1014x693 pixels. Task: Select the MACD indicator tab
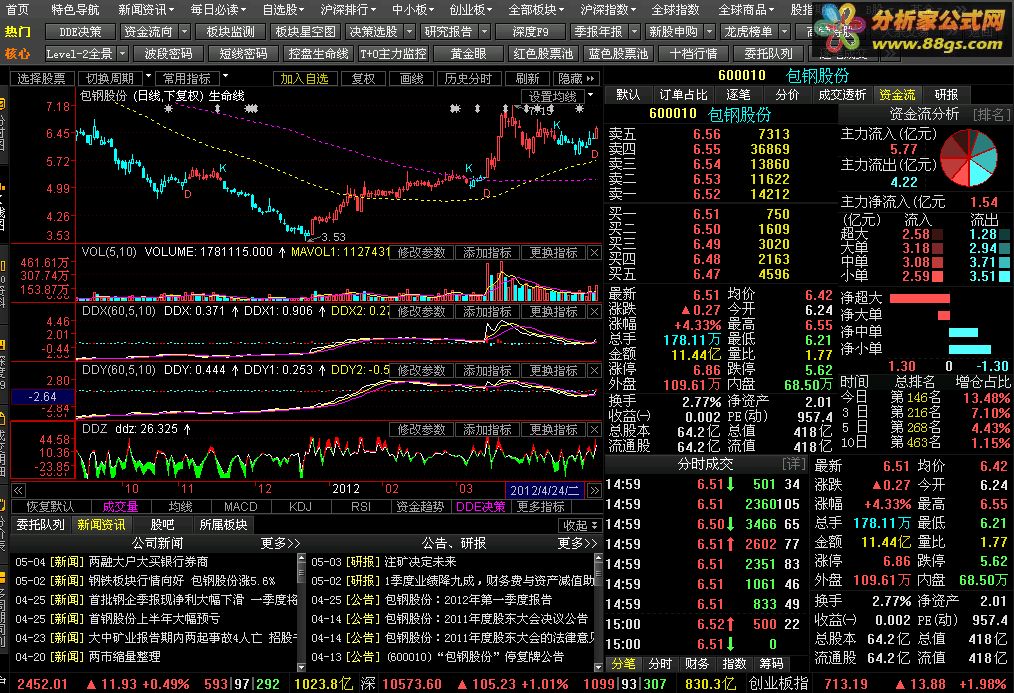coord(241,506)
